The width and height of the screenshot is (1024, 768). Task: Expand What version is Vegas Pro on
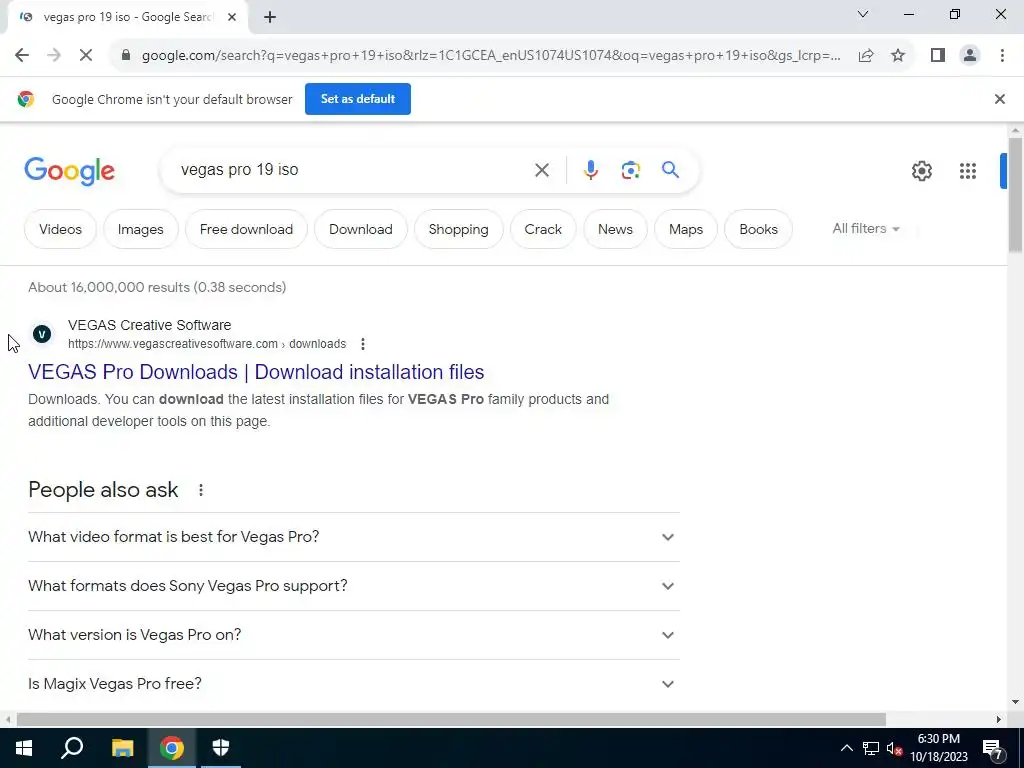pos(354,635)
